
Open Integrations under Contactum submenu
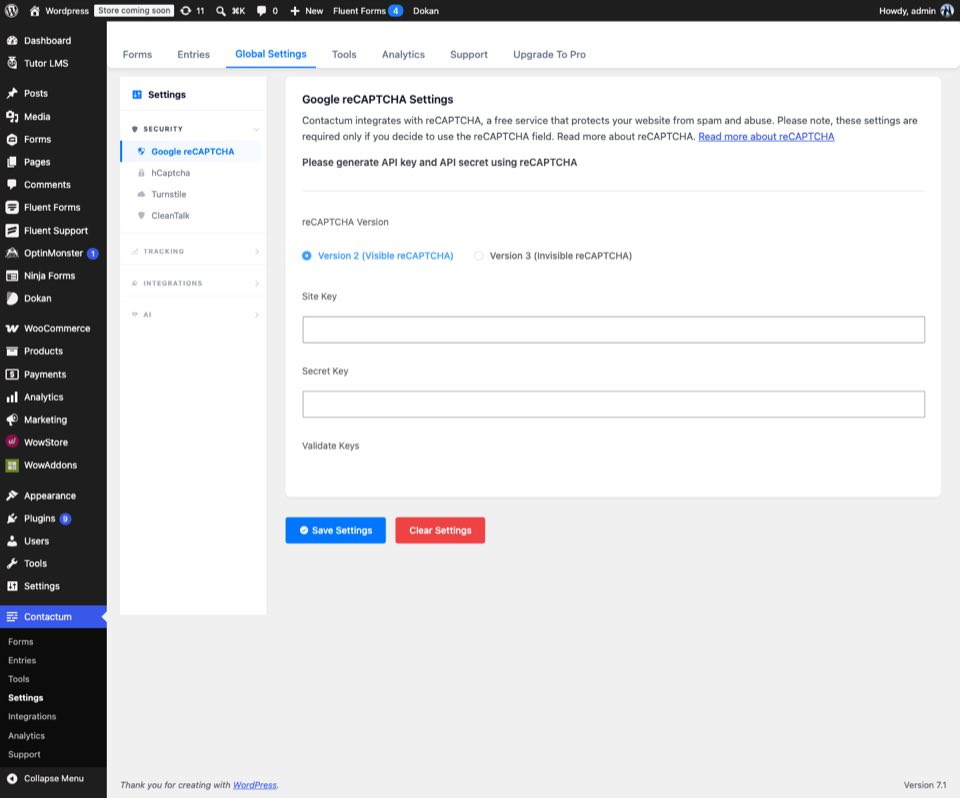point(32,717)
